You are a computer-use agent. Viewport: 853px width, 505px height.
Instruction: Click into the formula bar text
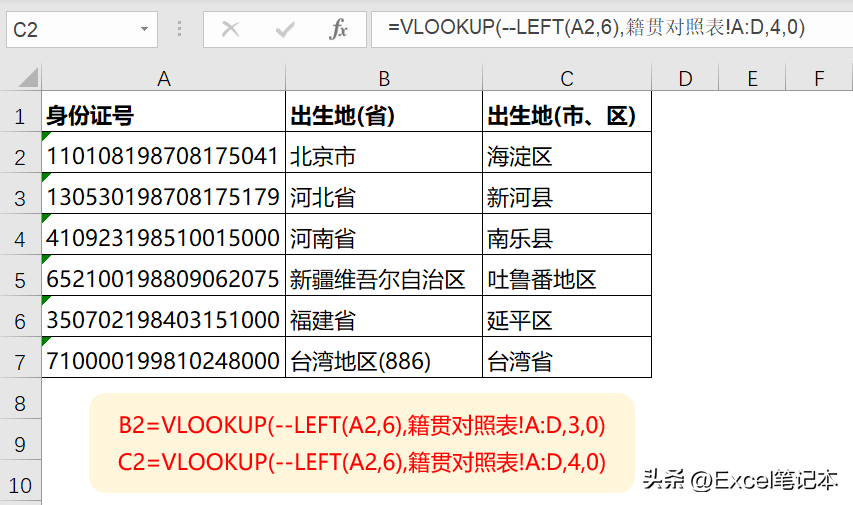coord(612,29)
